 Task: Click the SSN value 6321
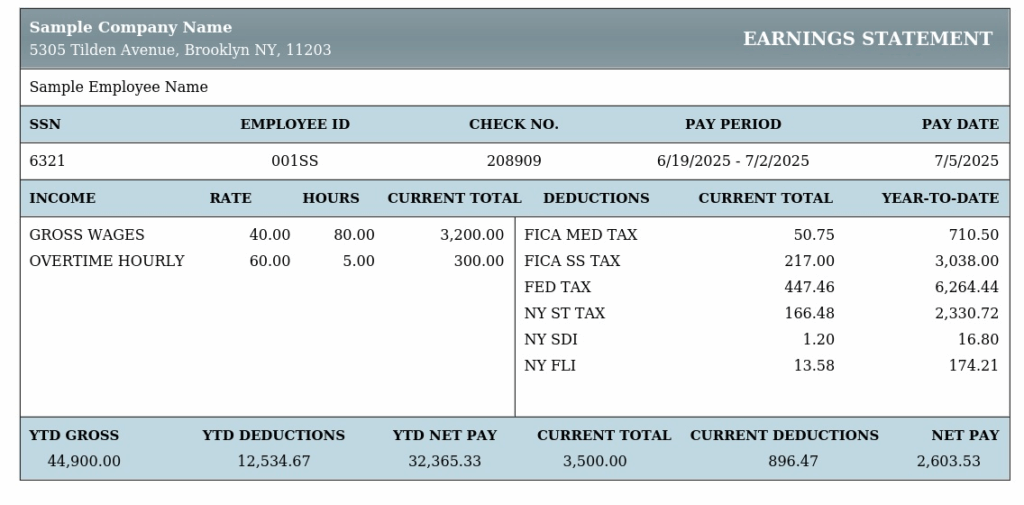[x=47, y=161]
